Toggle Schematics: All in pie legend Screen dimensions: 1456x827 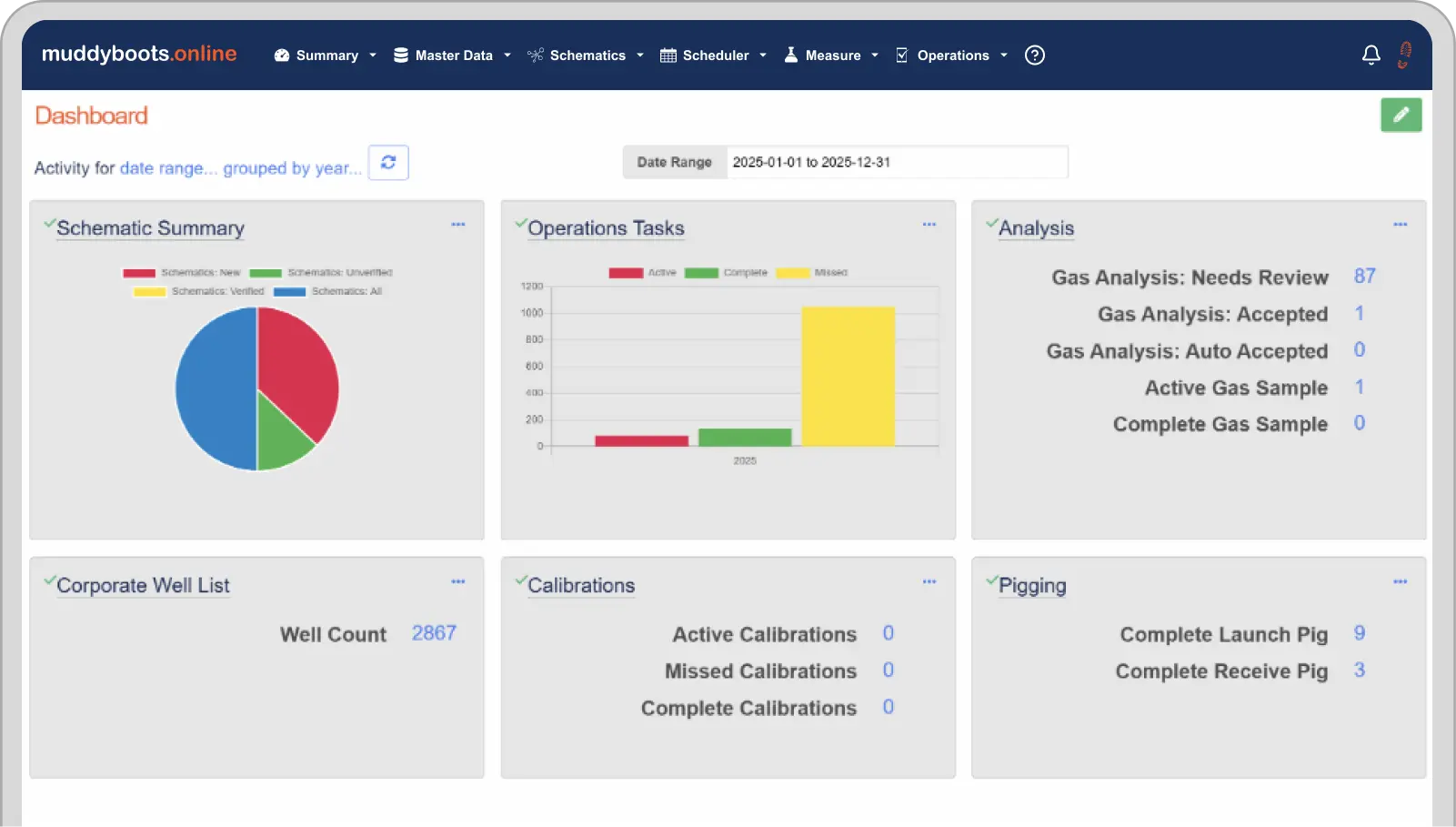pos(328,292)
